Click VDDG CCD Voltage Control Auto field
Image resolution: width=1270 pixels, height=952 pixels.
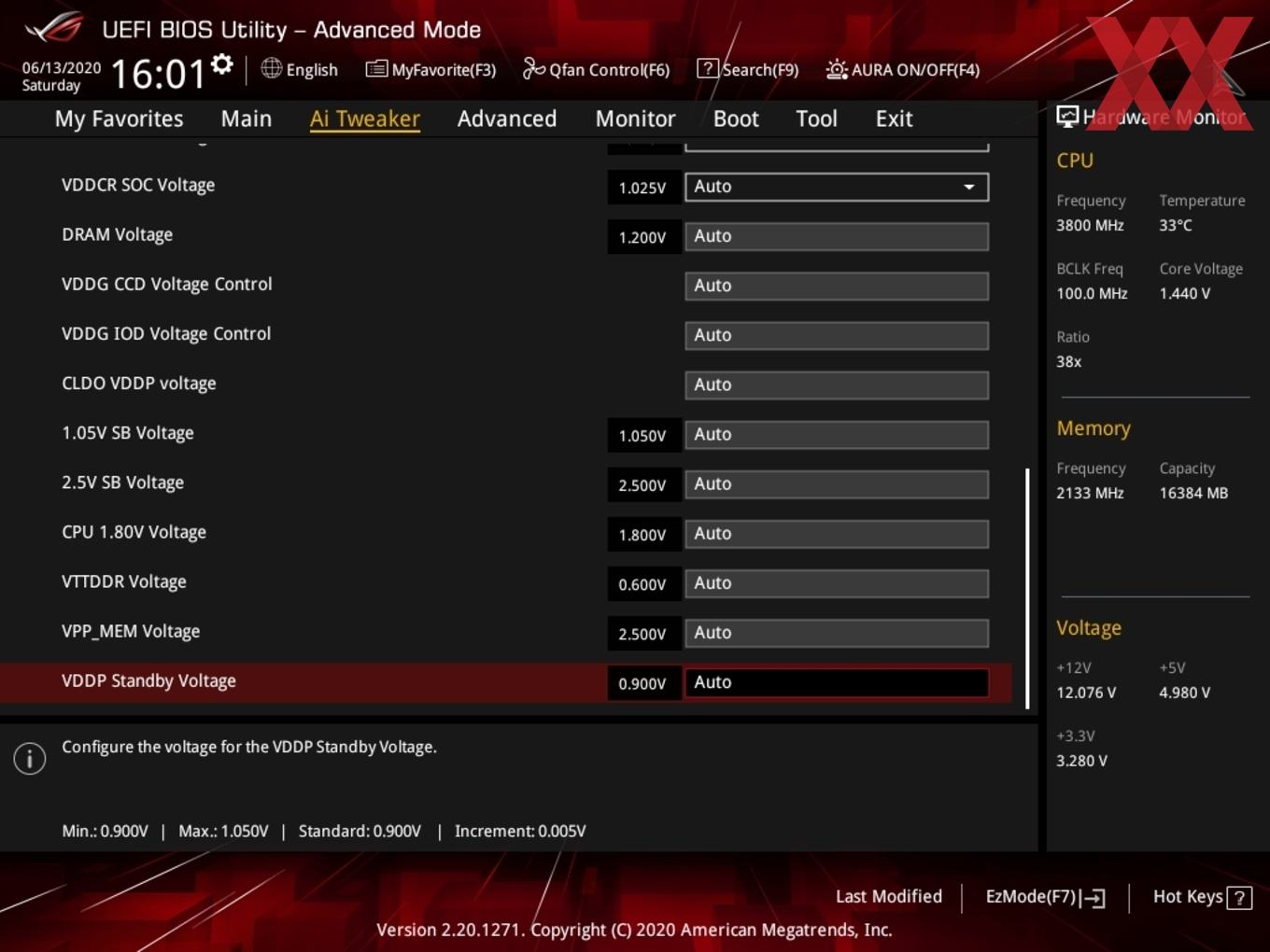[837, 286]
